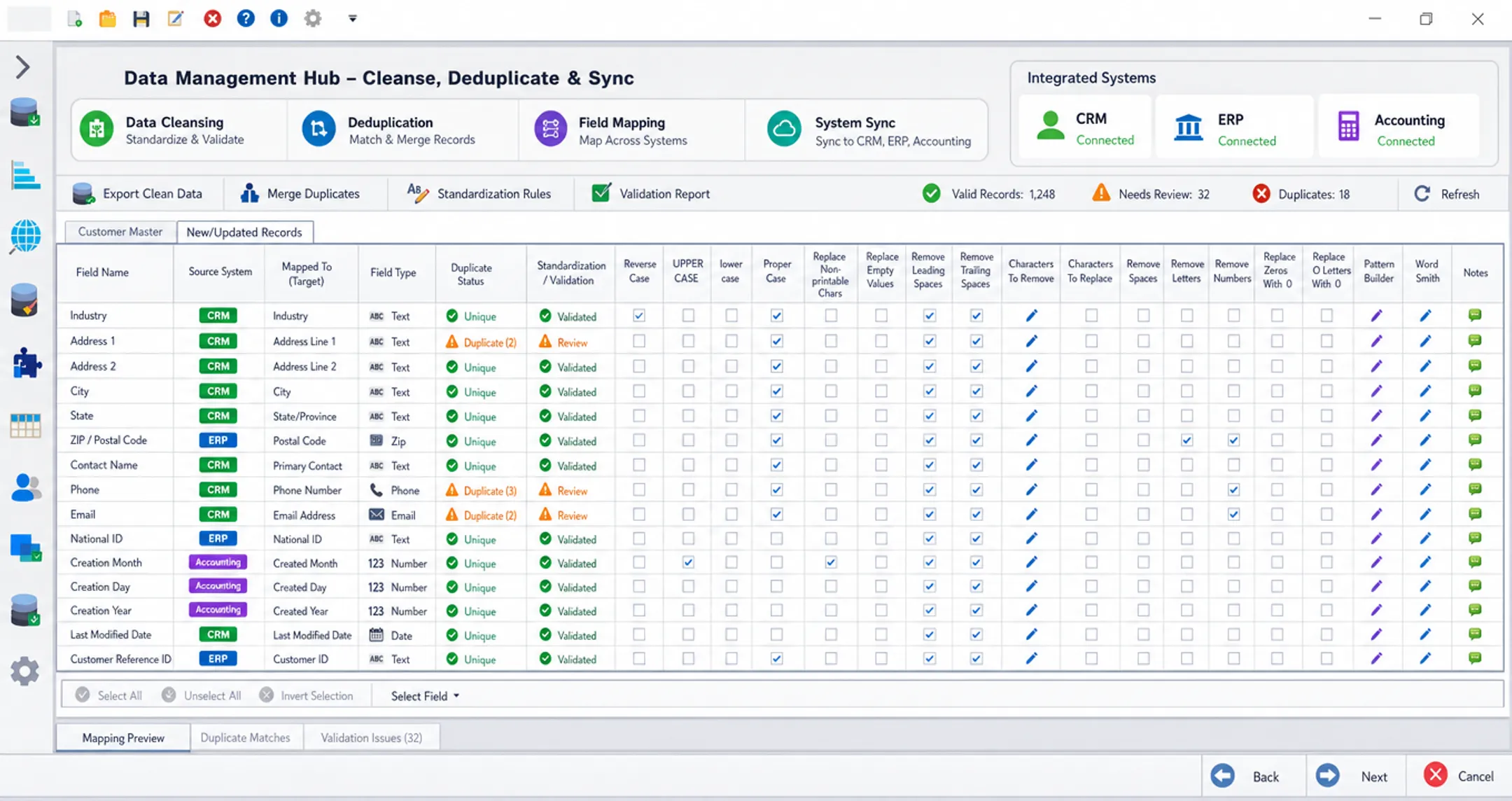The height and width of the screenshot is (801, 1512).
Task: Open the table grid icon in sidebar
Action: click(x=25, y=425)
